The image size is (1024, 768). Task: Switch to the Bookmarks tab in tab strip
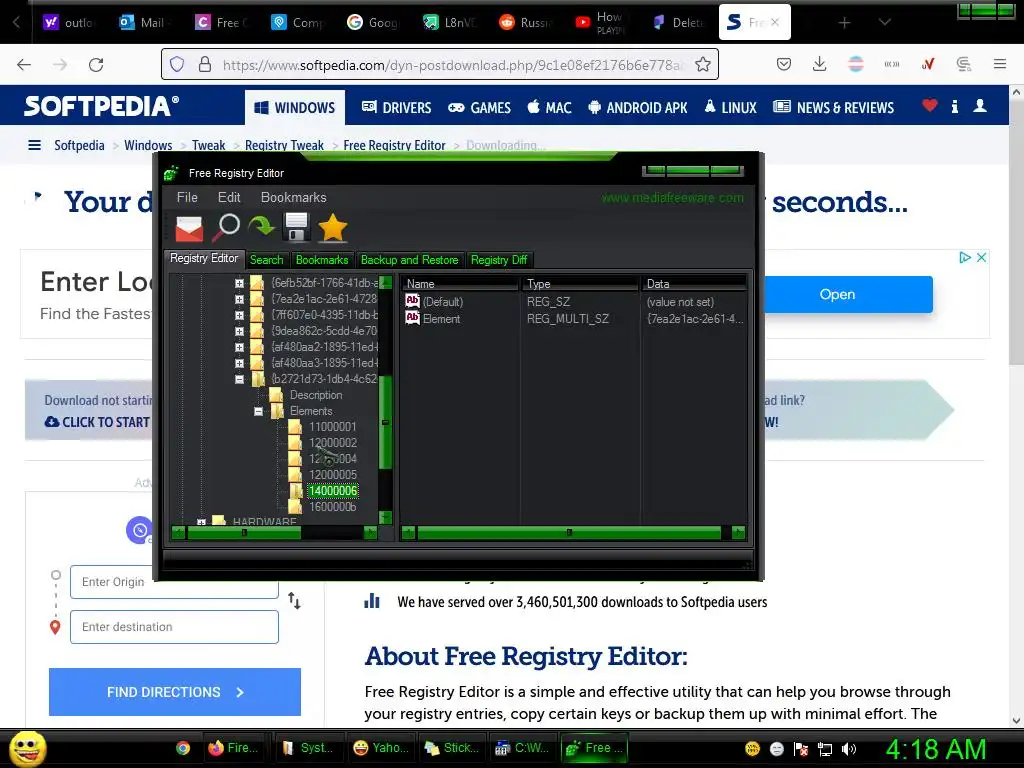click(x=322, y=260)
